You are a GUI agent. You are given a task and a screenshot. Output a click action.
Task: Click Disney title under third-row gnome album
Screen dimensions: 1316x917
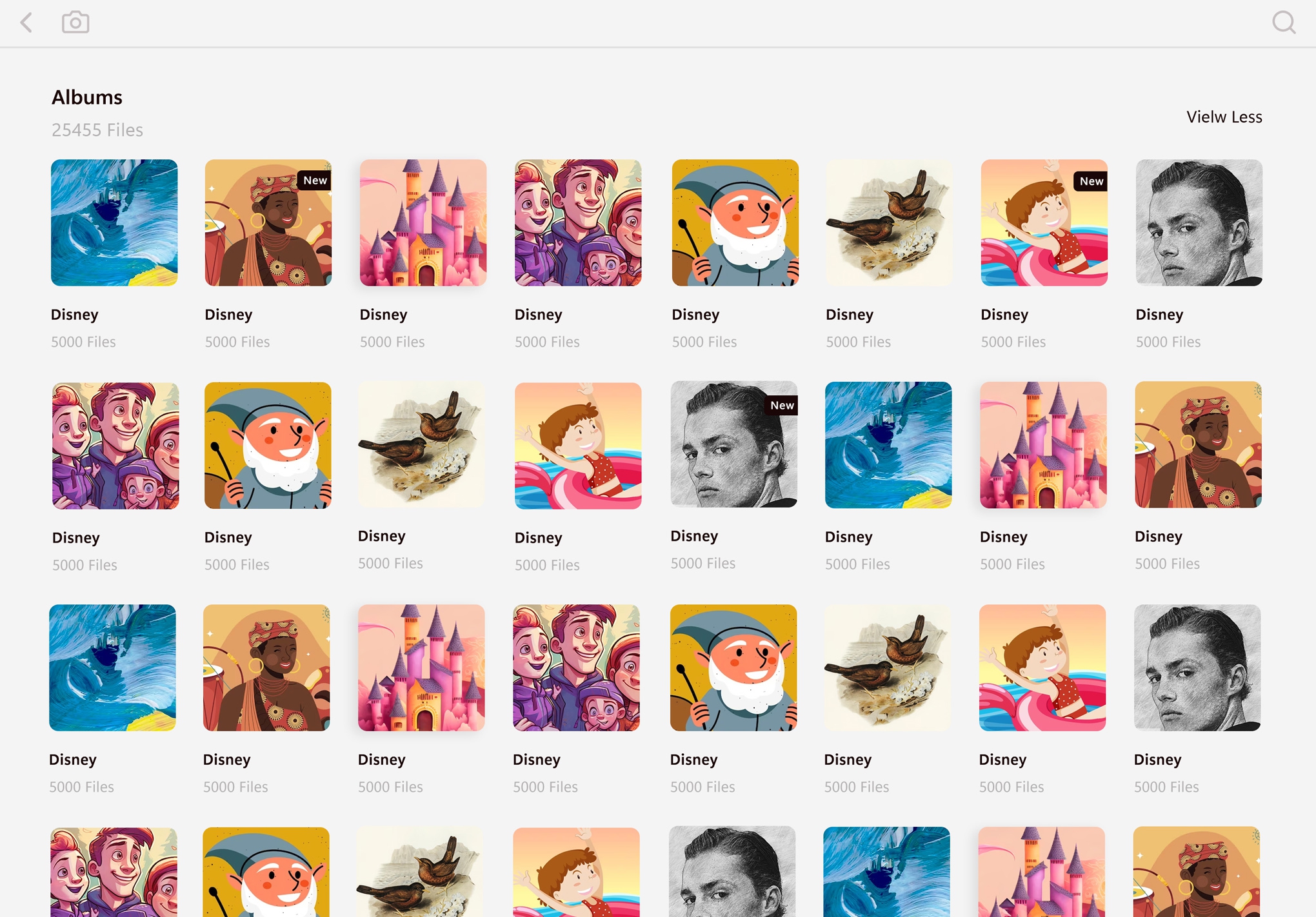pos(693,760)
